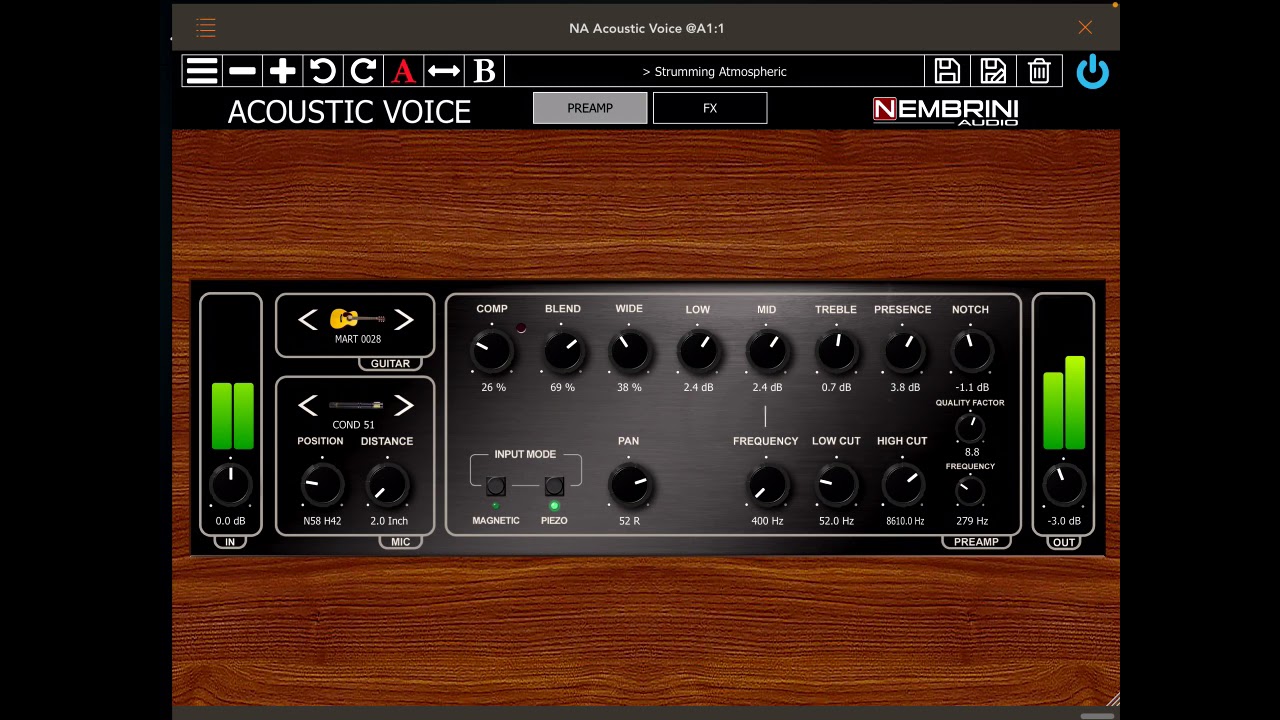Adjust the mic DISTANCE knob
This screenshot has width=1280, height=720.
pyautogui.click(x=387, y=485)
